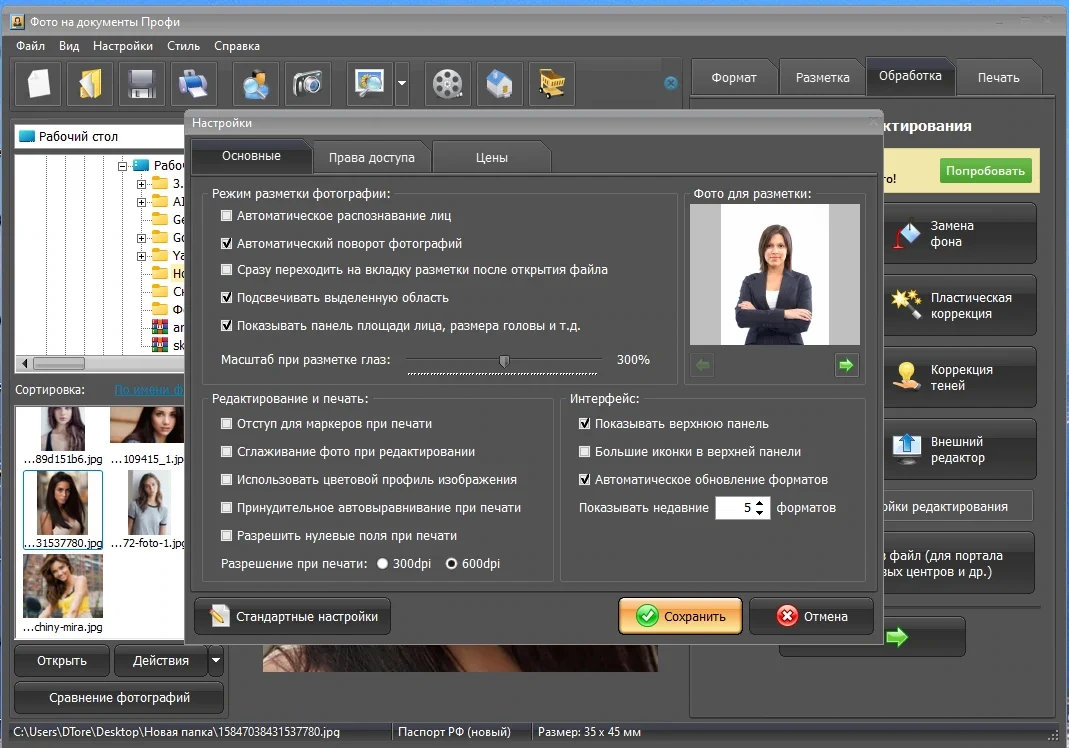Toggle Показывать панель площади лица checkbox
Screen dimensions: 1069x748
[226, 325]
